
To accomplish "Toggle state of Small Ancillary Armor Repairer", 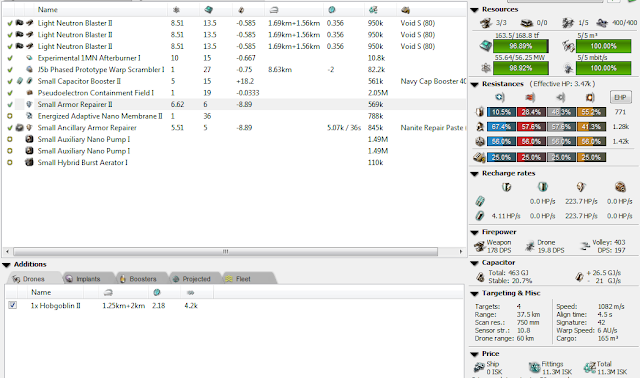I will [10, 128].
